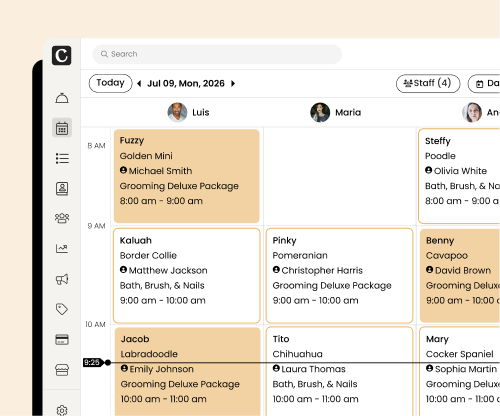Open the contacts book sidebar icon
This screenshot has height=416, width=500.
62,189
